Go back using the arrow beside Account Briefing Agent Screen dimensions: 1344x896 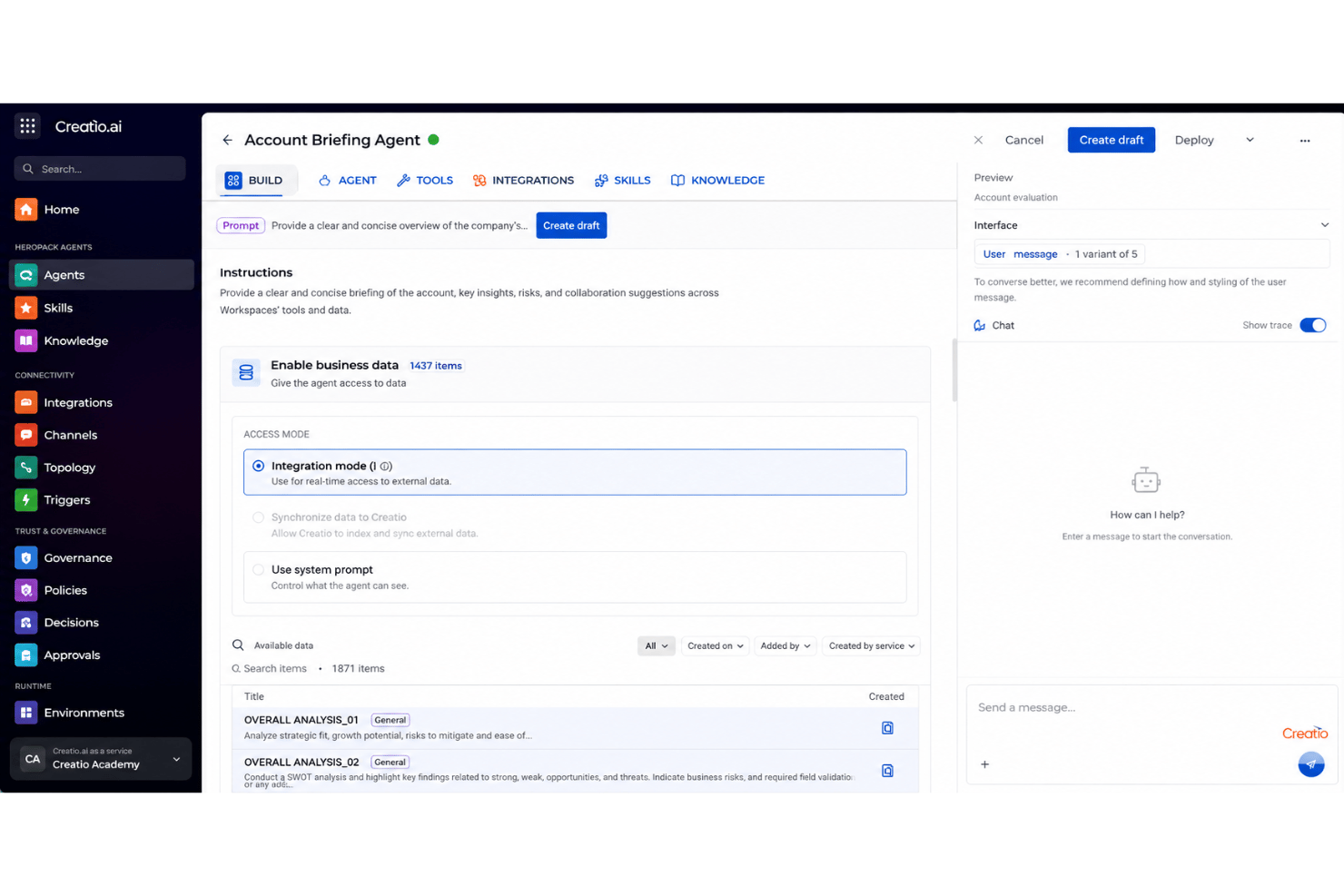click(227, 140)
